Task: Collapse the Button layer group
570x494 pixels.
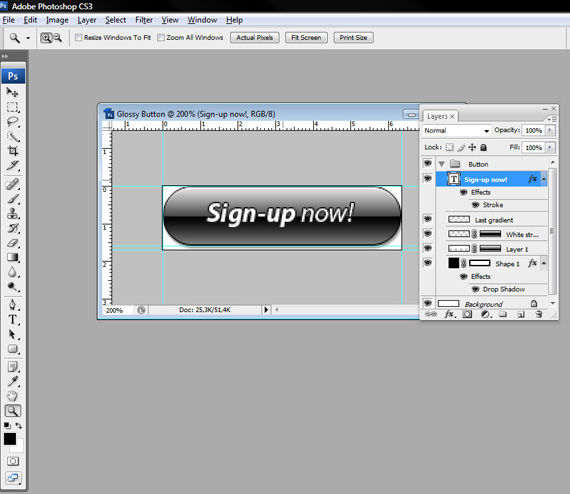Action: (x=442, y=164)
